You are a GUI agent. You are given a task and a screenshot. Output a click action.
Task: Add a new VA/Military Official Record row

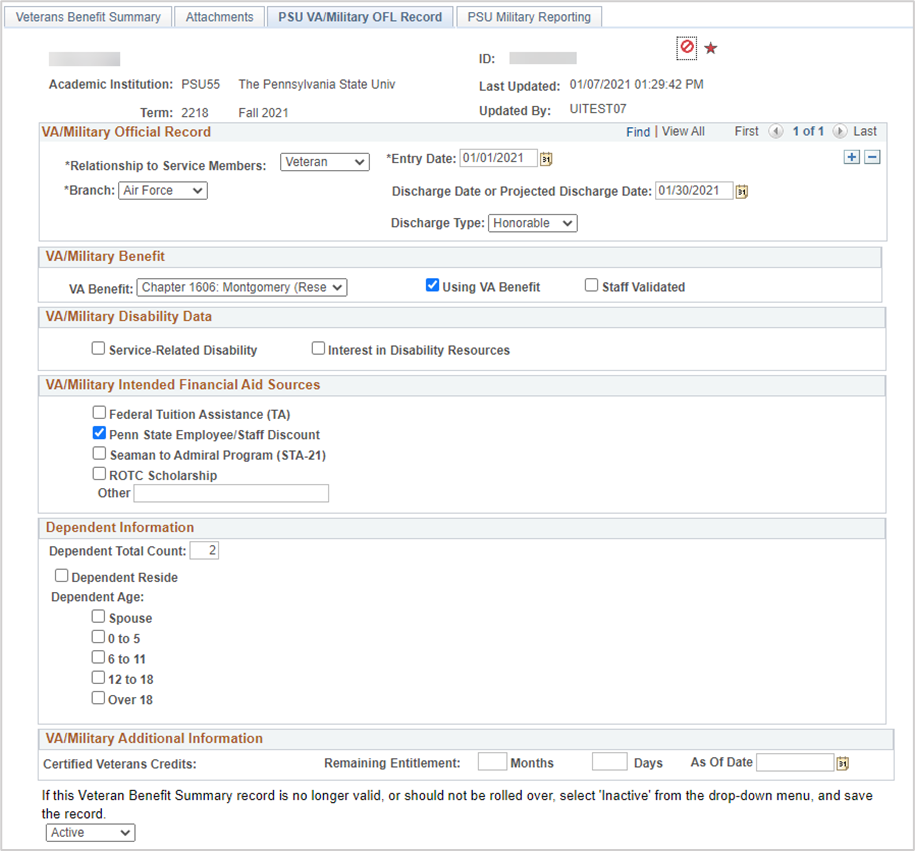coord(851,157)
